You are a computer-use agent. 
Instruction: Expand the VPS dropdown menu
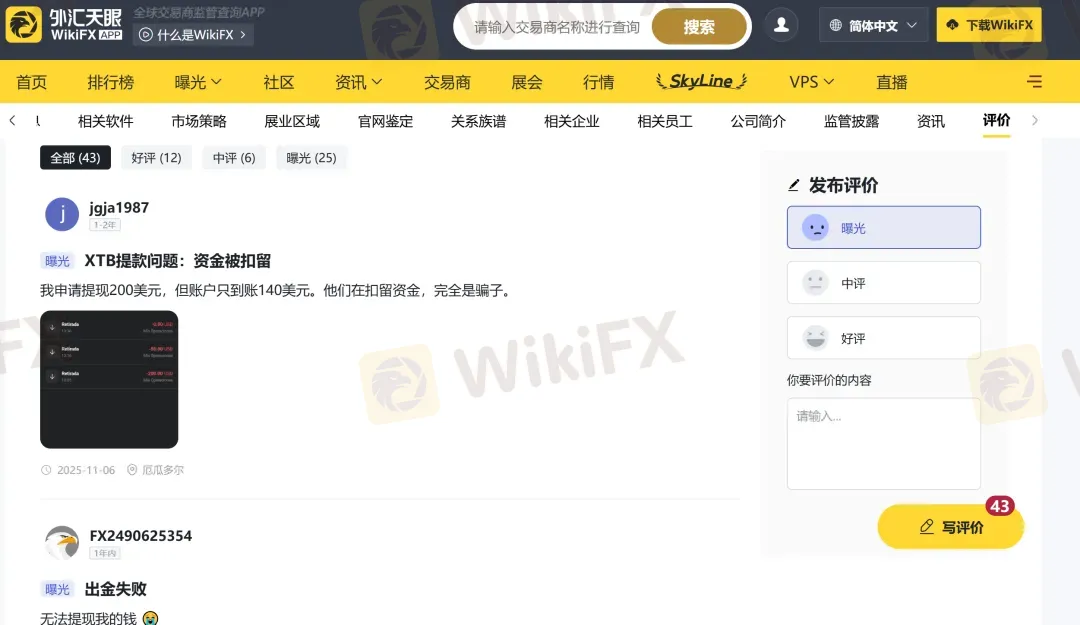tap(810, 81)
